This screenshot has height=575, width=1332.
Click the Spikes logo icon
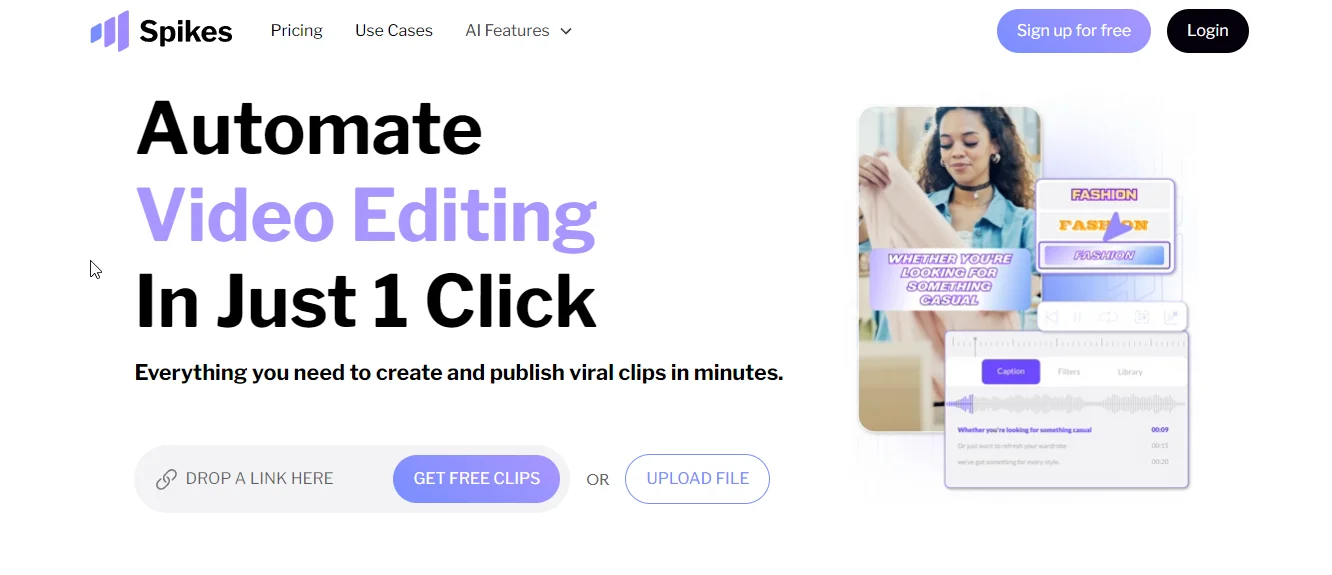tap(110, 31)
